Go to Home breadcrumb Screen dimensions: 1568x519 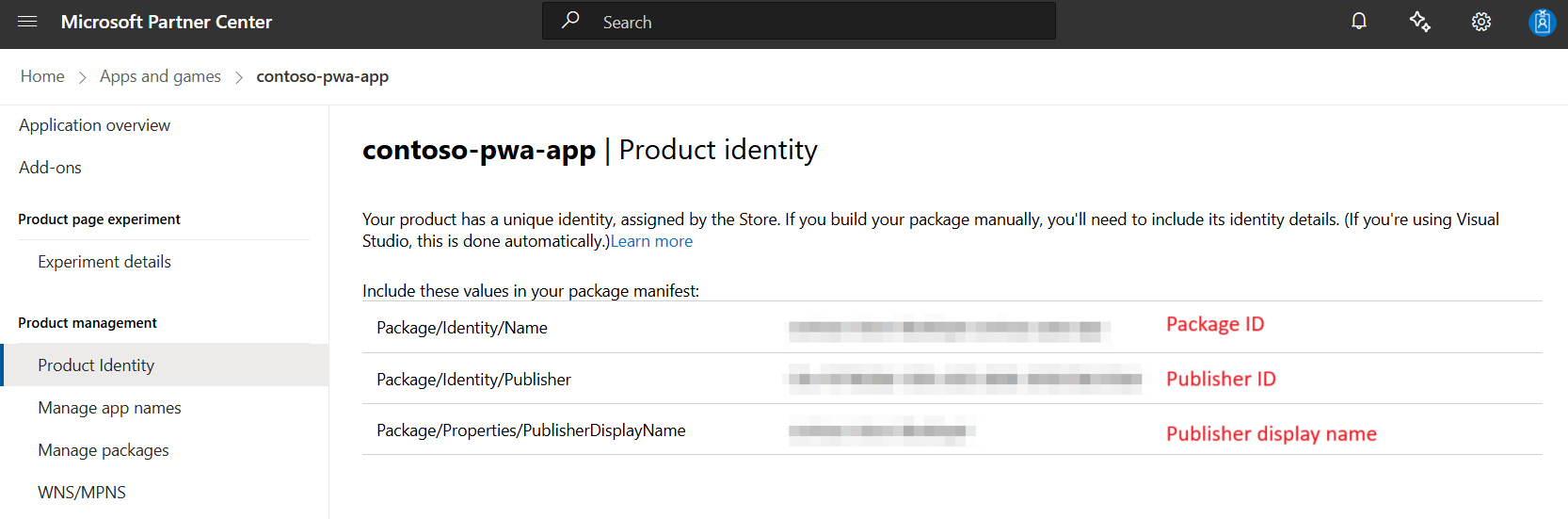click(42, 76)
